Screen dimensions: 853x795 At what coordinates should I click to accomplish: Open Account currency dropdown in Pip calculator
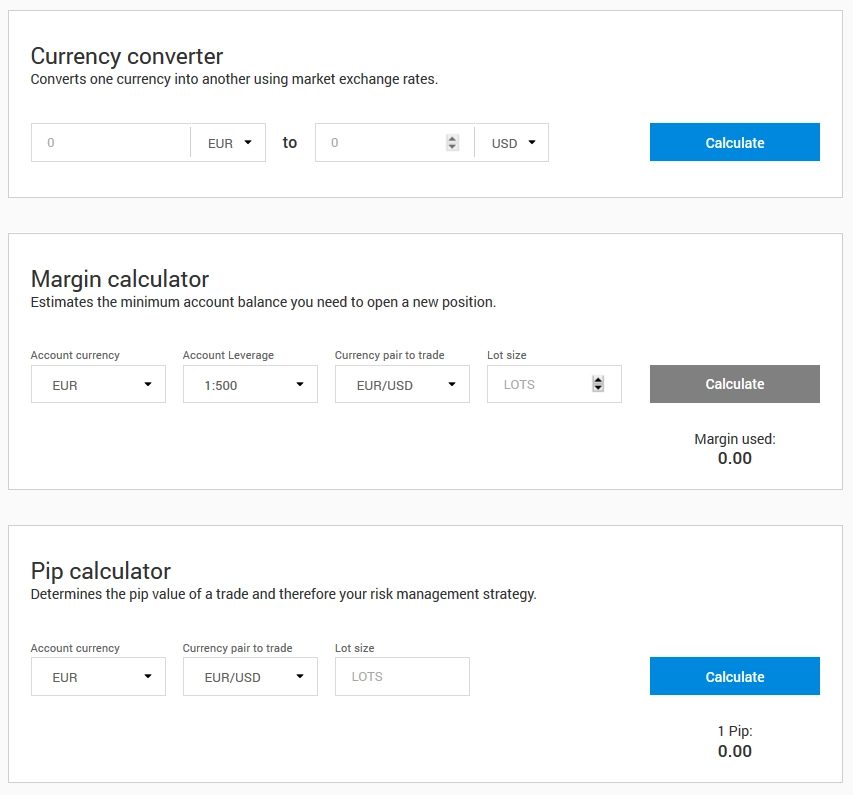(98, 677)
